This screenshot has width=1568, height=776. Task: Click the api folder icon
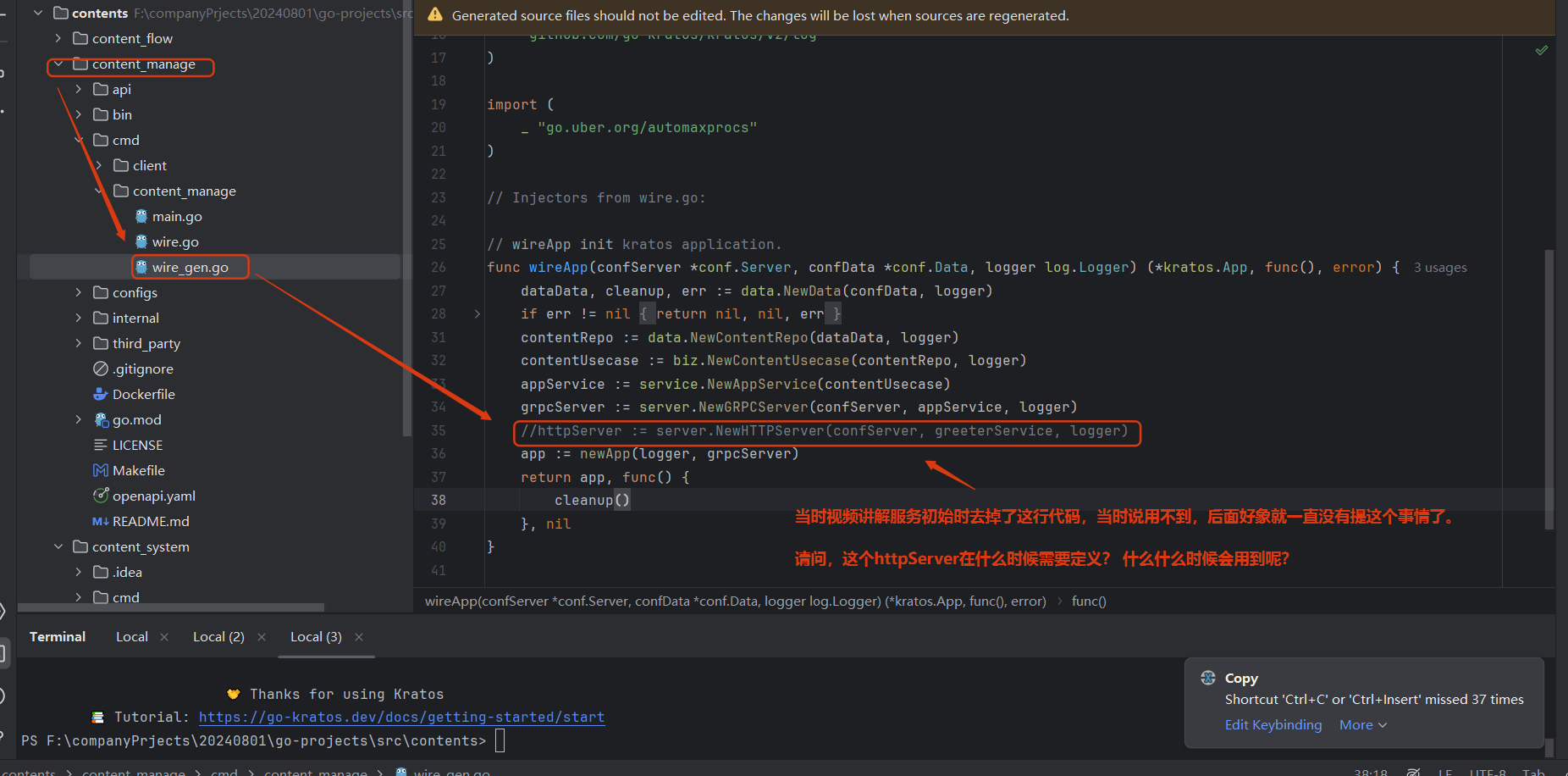click(101, 89)
